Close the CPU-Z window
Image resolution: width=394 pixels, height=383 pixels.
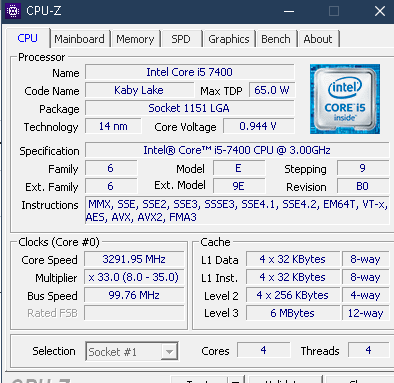tap(380, 11)
